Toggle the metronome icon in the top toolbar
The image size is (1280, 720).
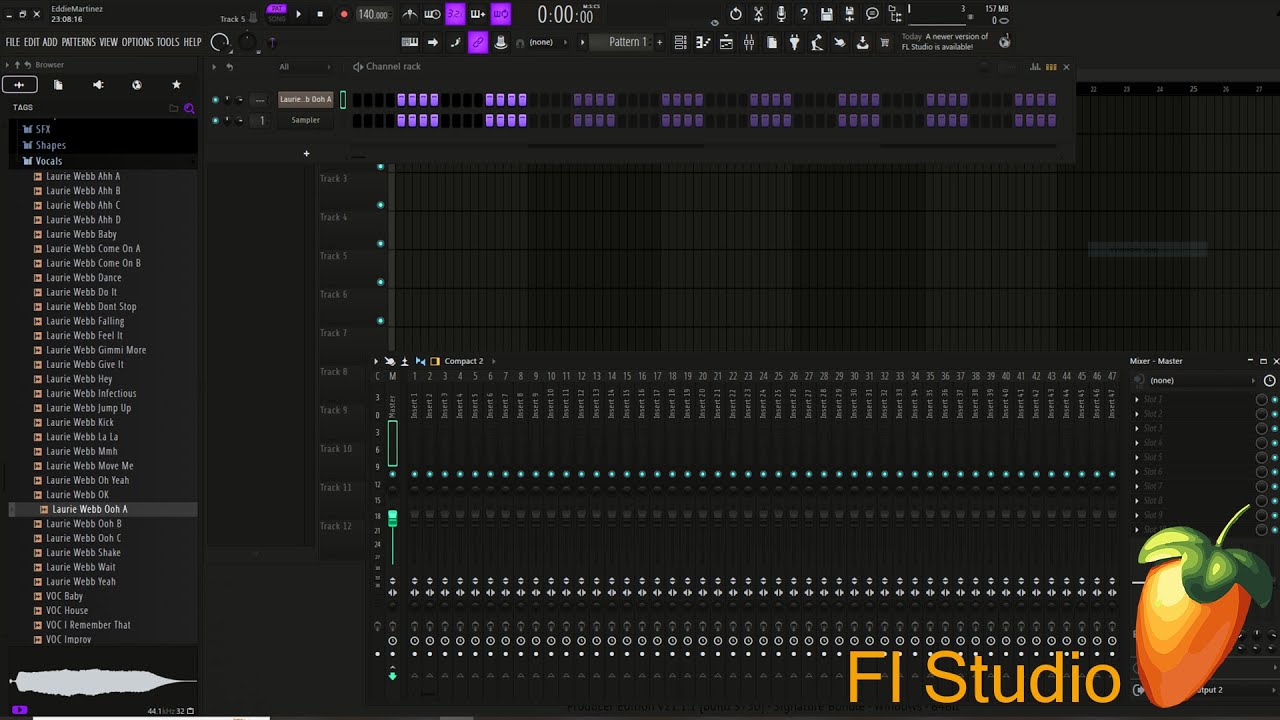click(410, 14)
